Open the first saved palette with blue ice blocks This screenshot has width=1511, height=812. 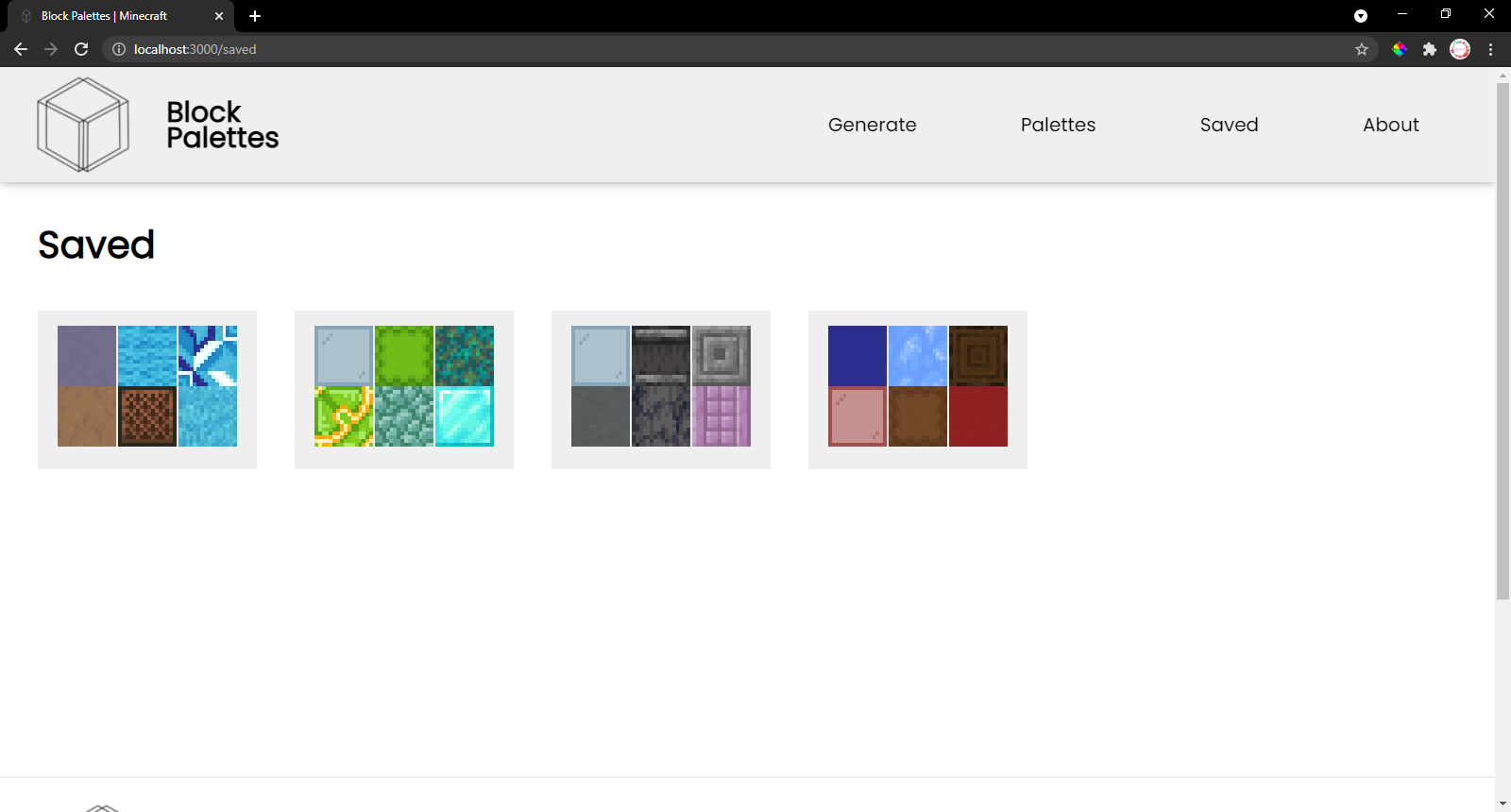coord(147,390)
